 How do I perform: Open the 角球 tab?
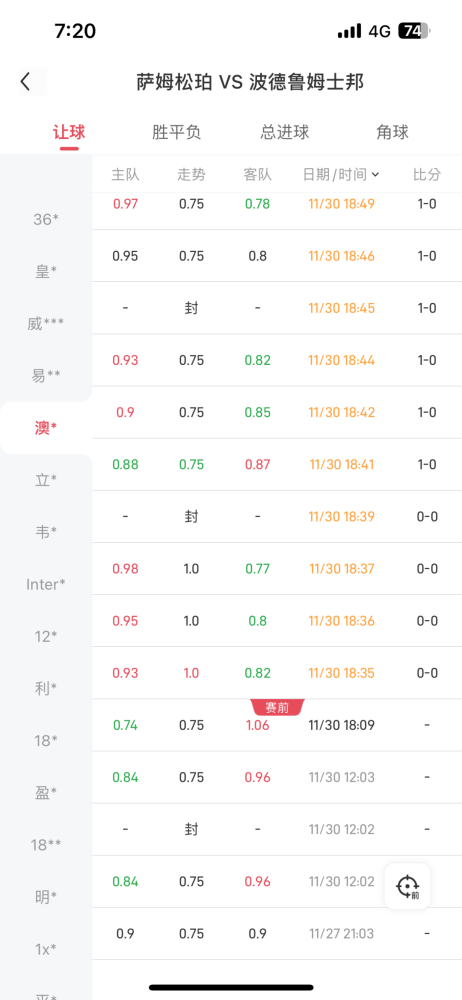point(392,132)
